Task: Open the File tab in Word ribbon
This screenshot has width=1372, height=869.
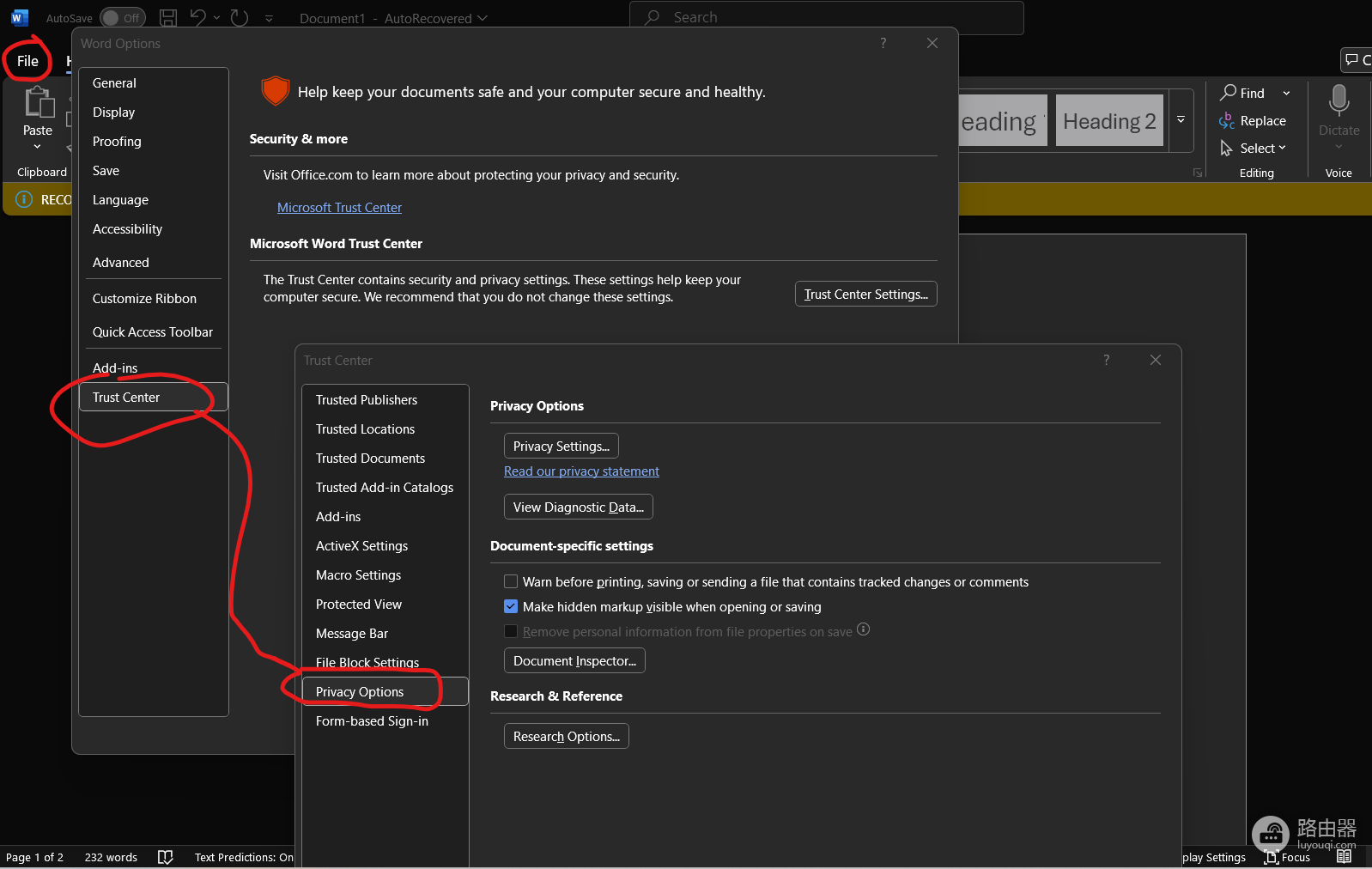Action: tap(27, 61)
